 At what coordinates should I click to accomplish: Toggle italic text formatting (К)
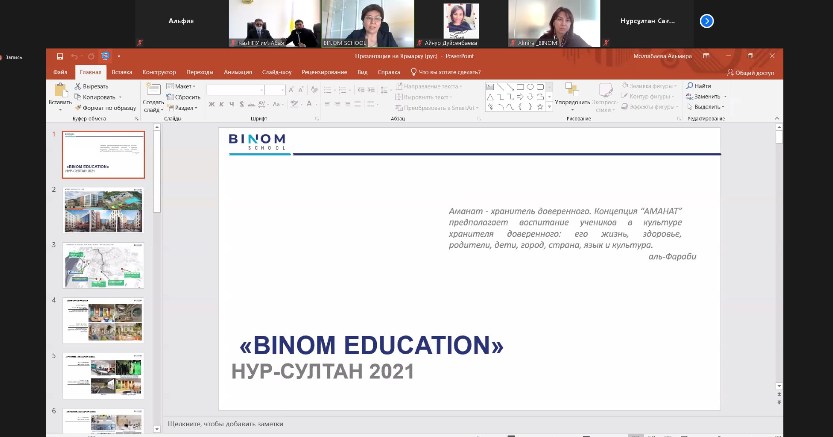[220, 104]
